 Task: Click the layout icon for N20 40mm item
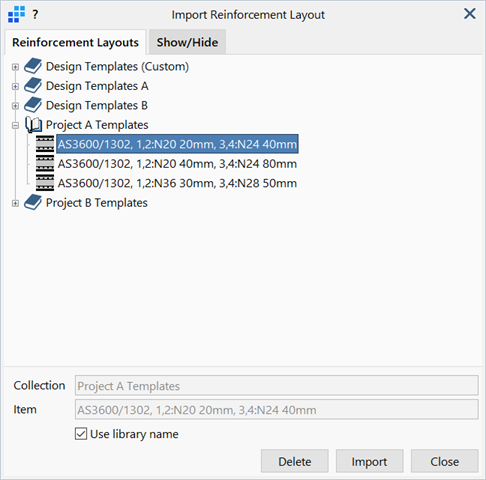(x=45, y=164)
